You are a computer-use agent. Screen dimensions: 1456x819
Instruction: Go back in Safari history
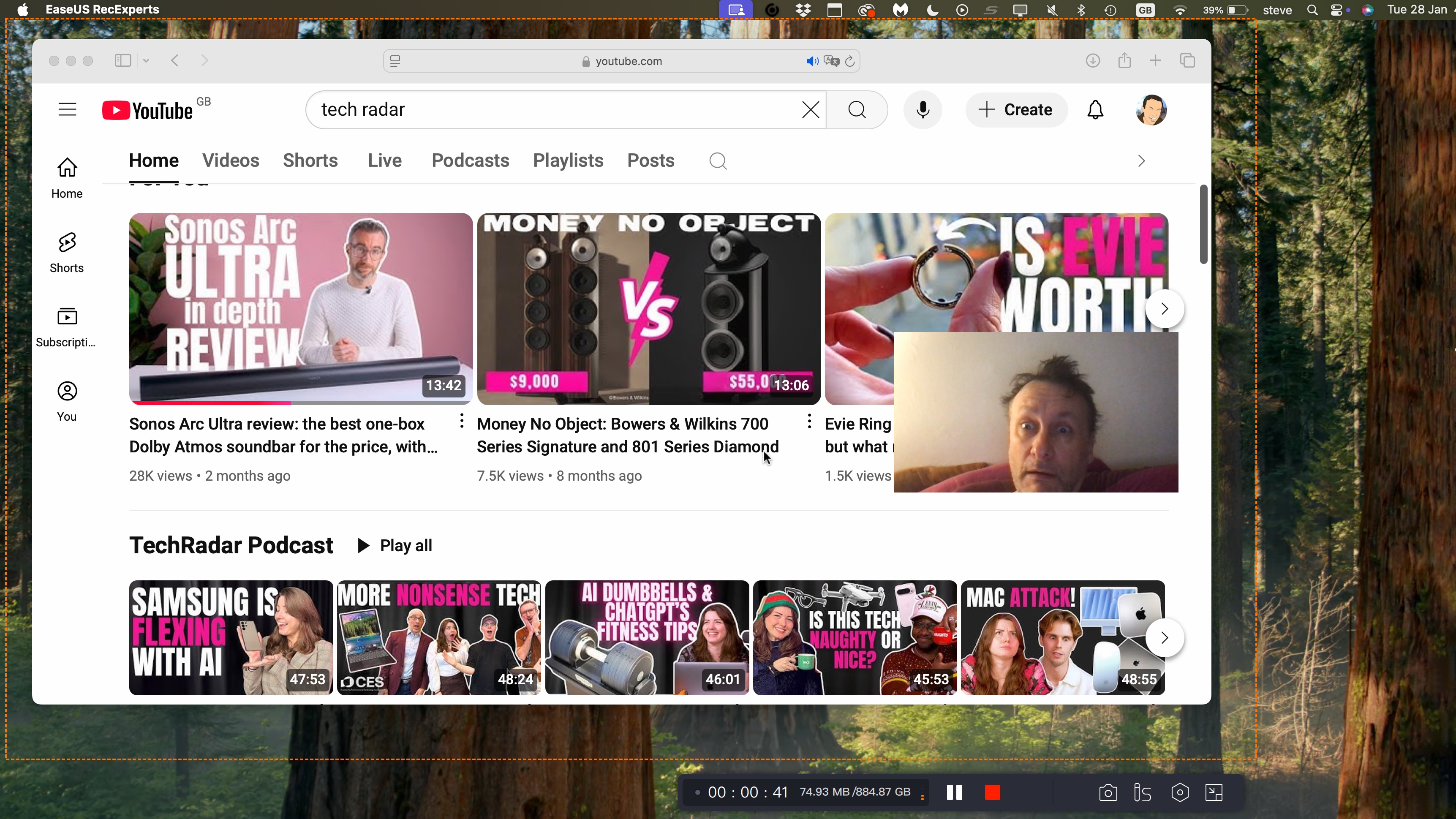click(174, 60)
